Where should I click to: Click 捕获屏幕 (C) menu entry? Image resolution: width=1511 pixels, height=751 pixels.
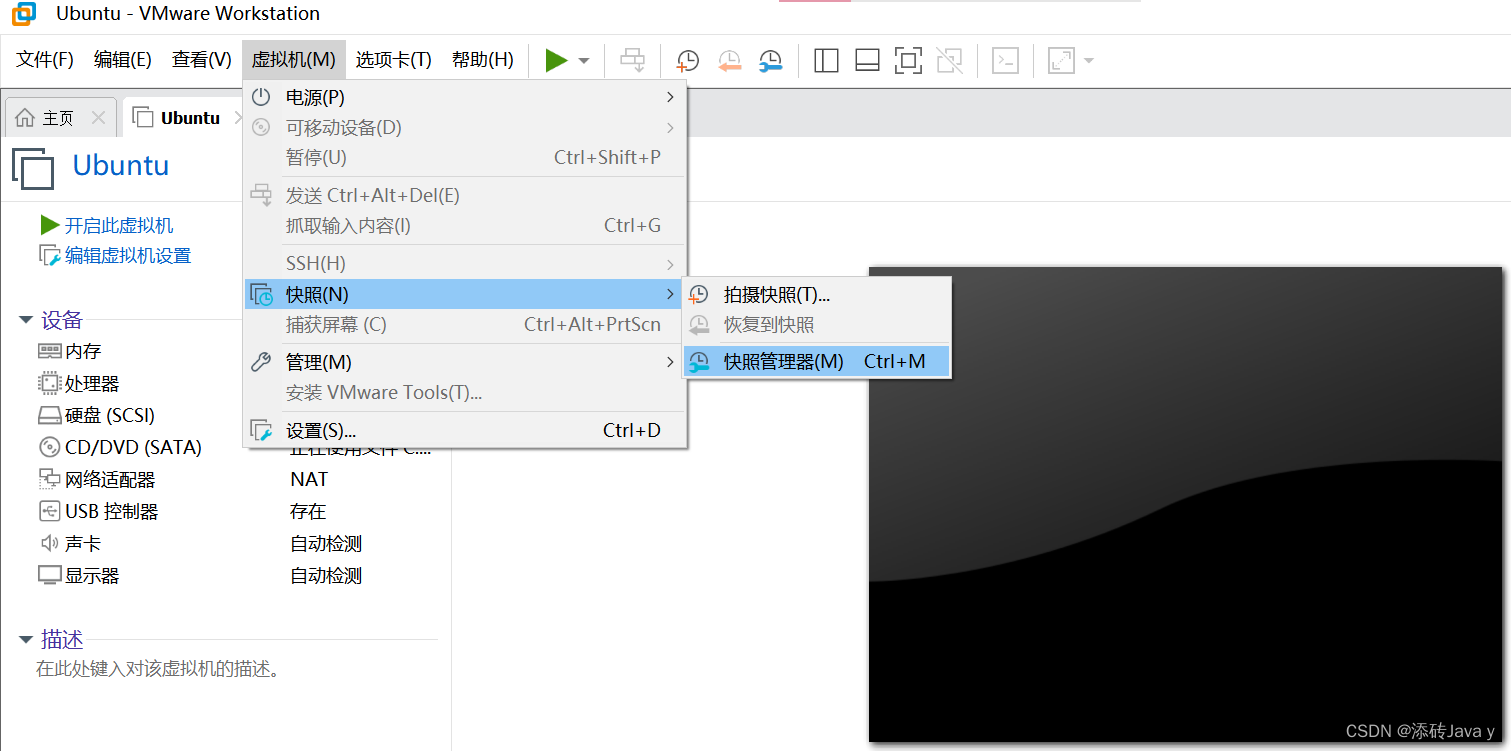[x=465, y=325]
